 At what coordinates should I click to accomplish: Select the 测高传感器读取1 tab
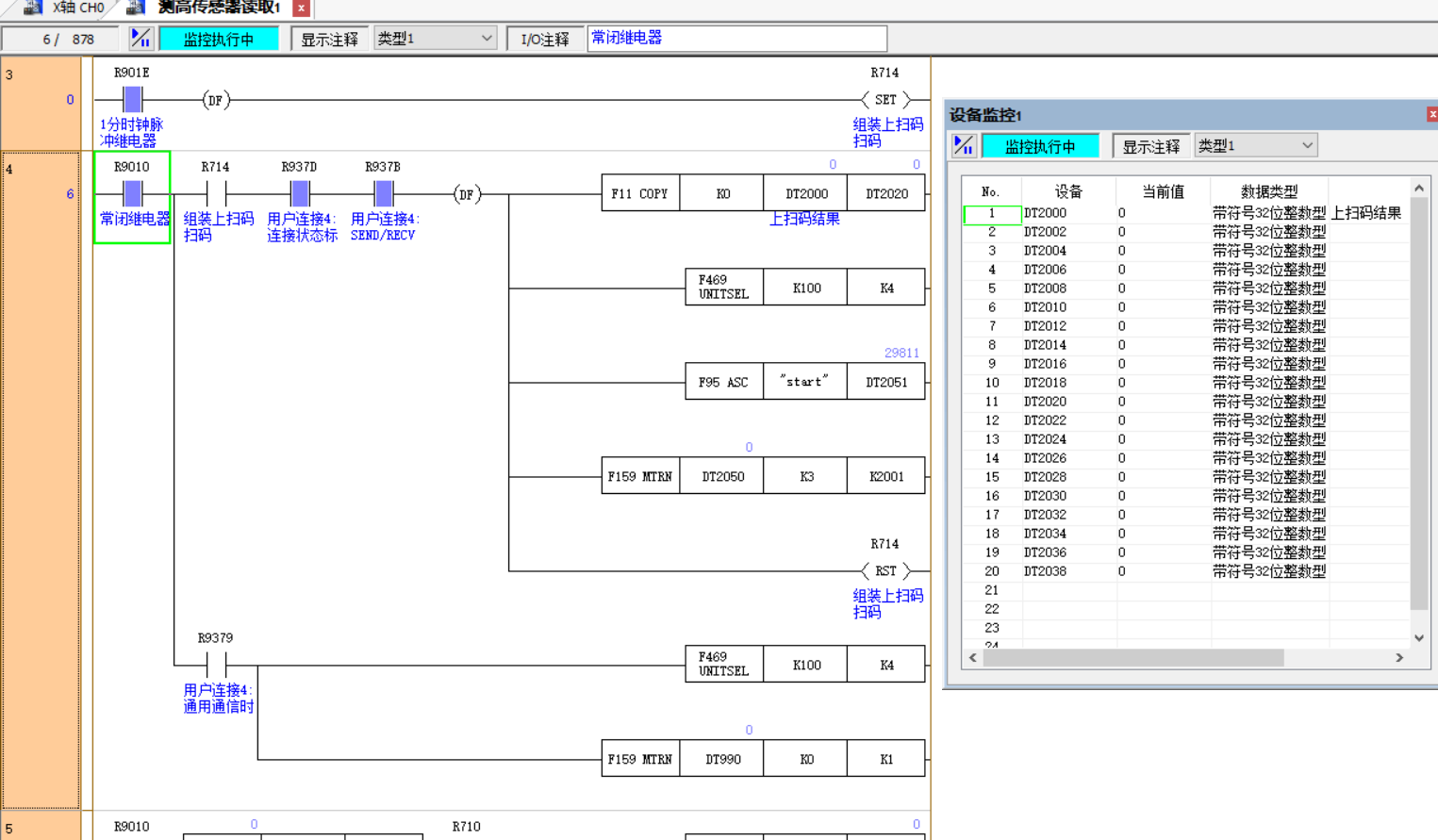tap(218, 8)
